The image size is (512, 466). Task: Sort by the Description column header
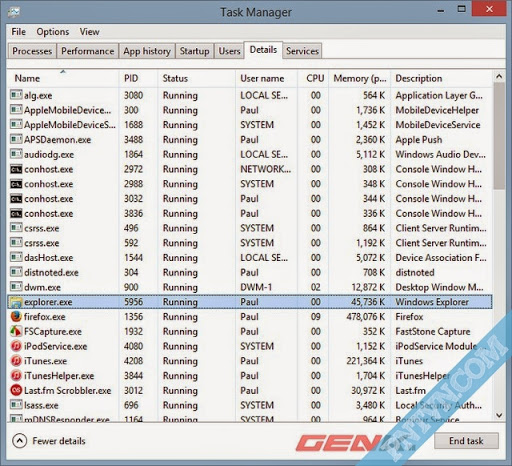coord(441,78)
